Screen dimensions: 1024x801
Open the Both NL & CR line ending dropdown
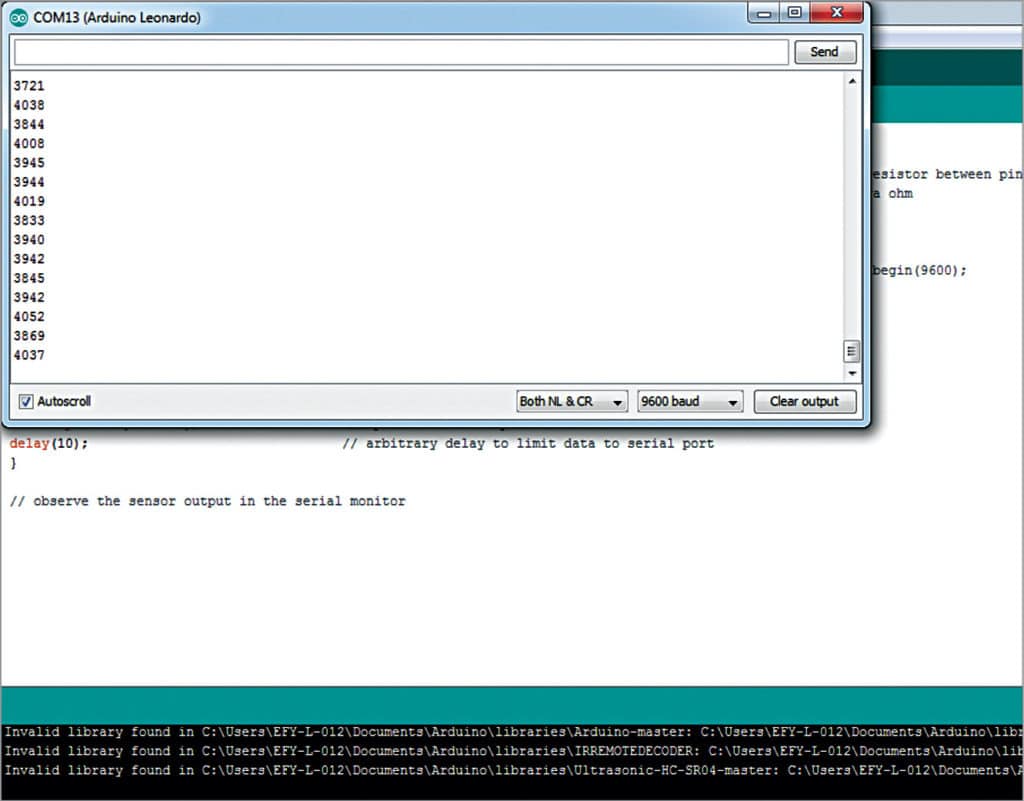571,402
